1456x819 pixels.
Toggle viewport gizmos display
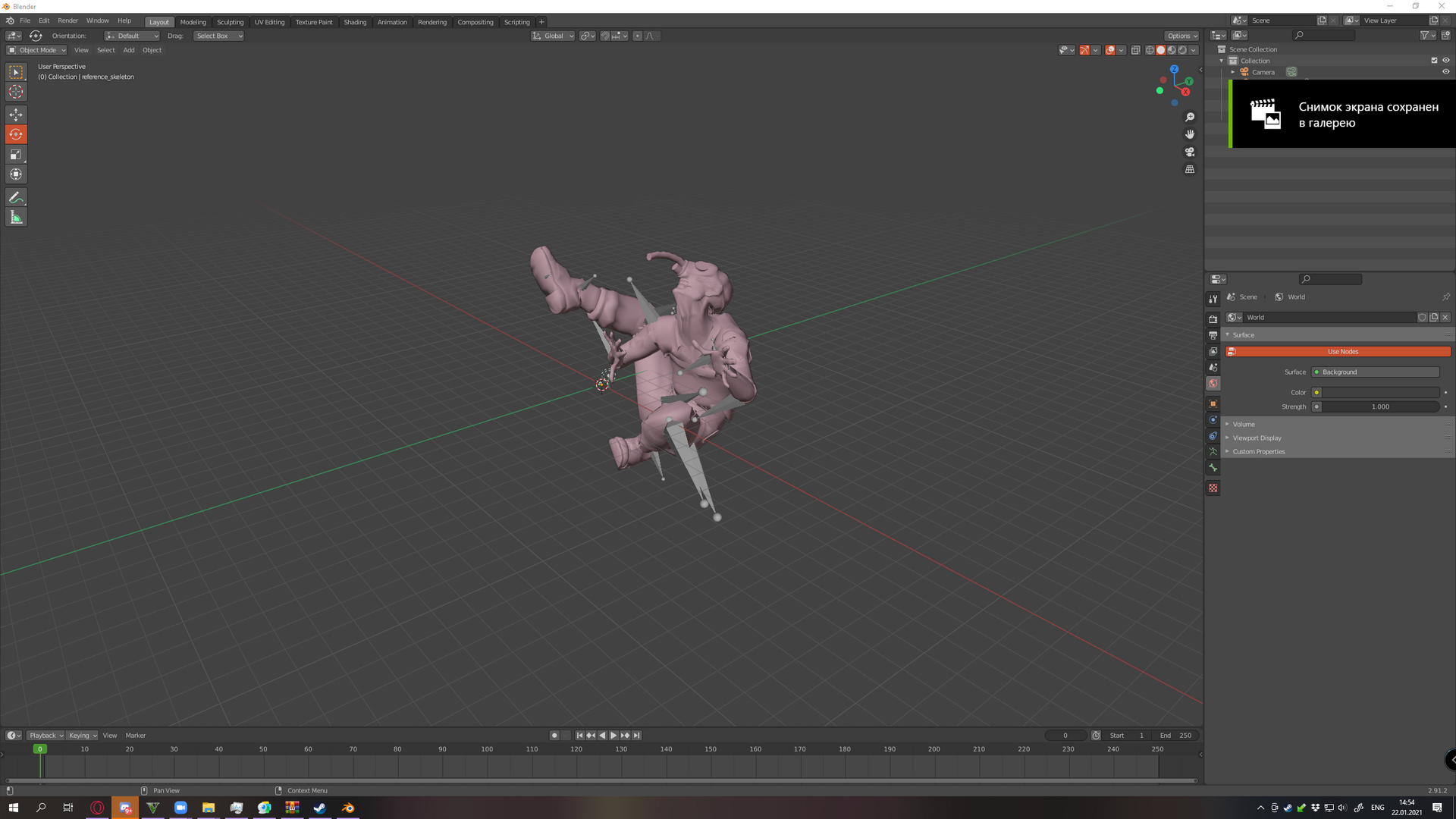click(1084, 50)
